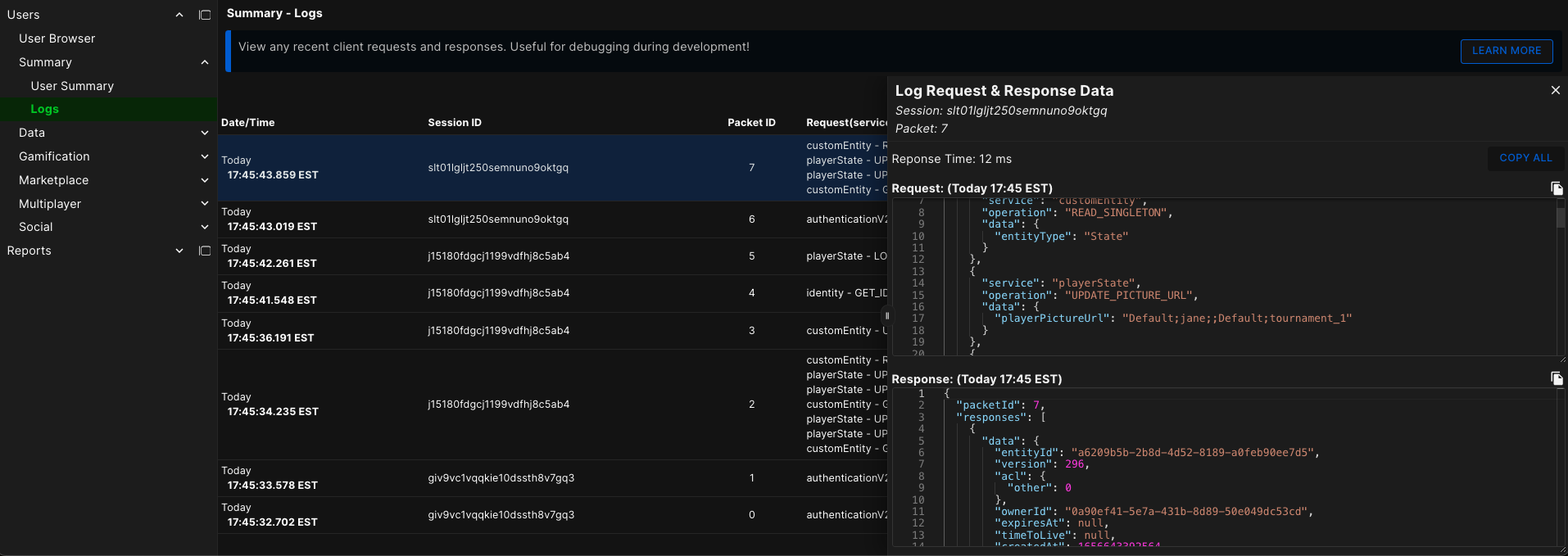Click the "UPDATE_PICTURE_URL" operation line
This screenshot has width=1568, height=556.
click(1090, 296)
